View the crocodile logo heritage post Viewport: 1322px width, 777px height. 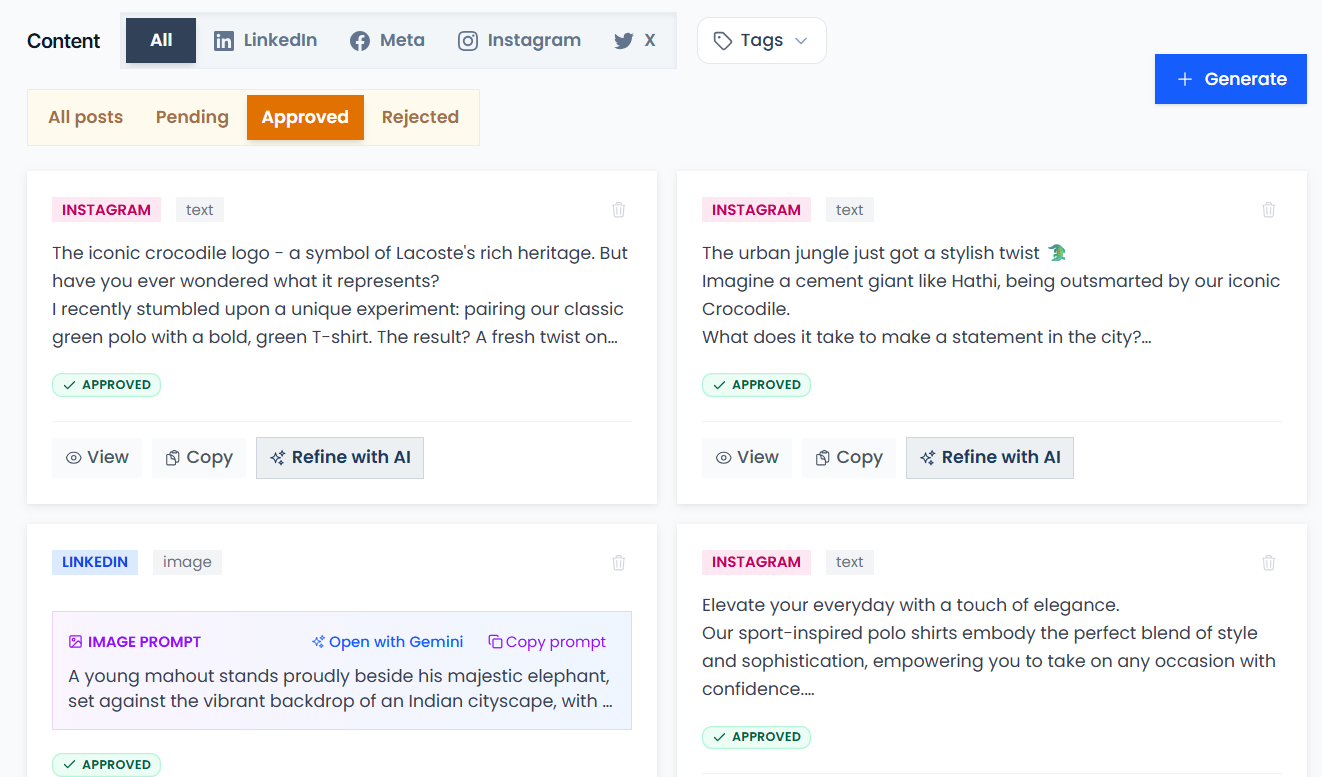(97, 458)
